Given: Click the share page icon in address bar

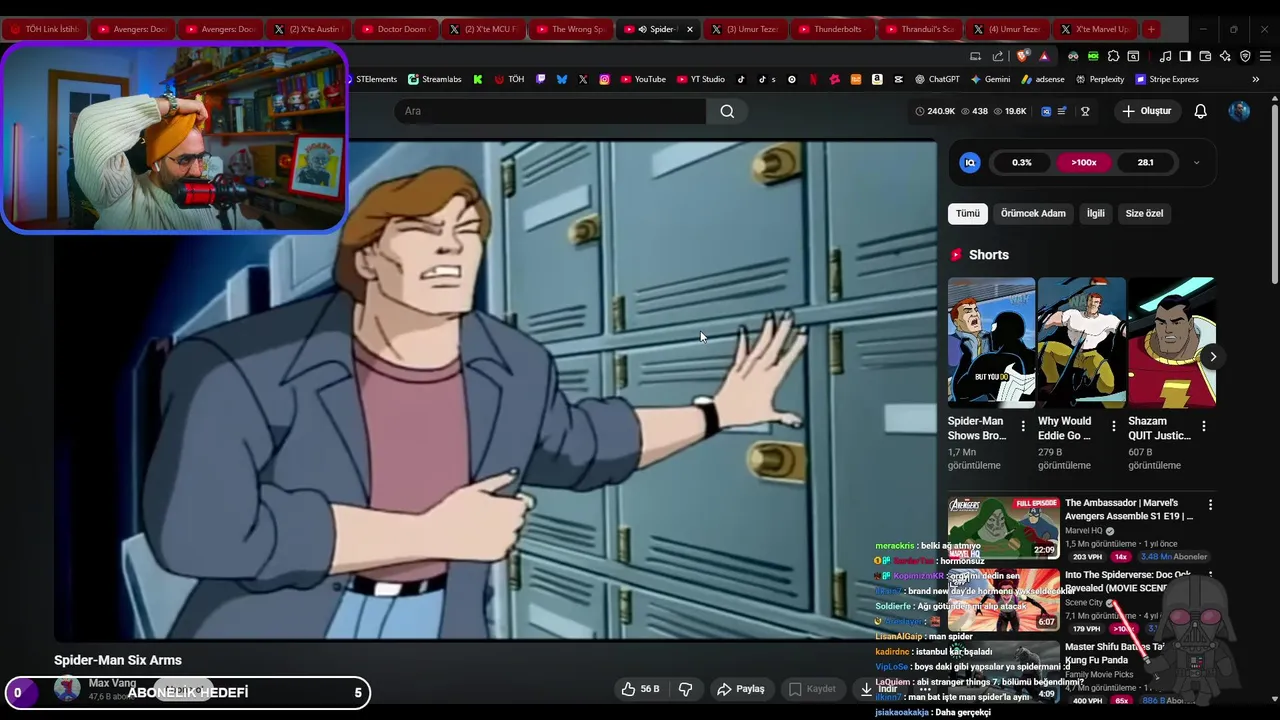Looking at the screenshot, I should 997,56.
